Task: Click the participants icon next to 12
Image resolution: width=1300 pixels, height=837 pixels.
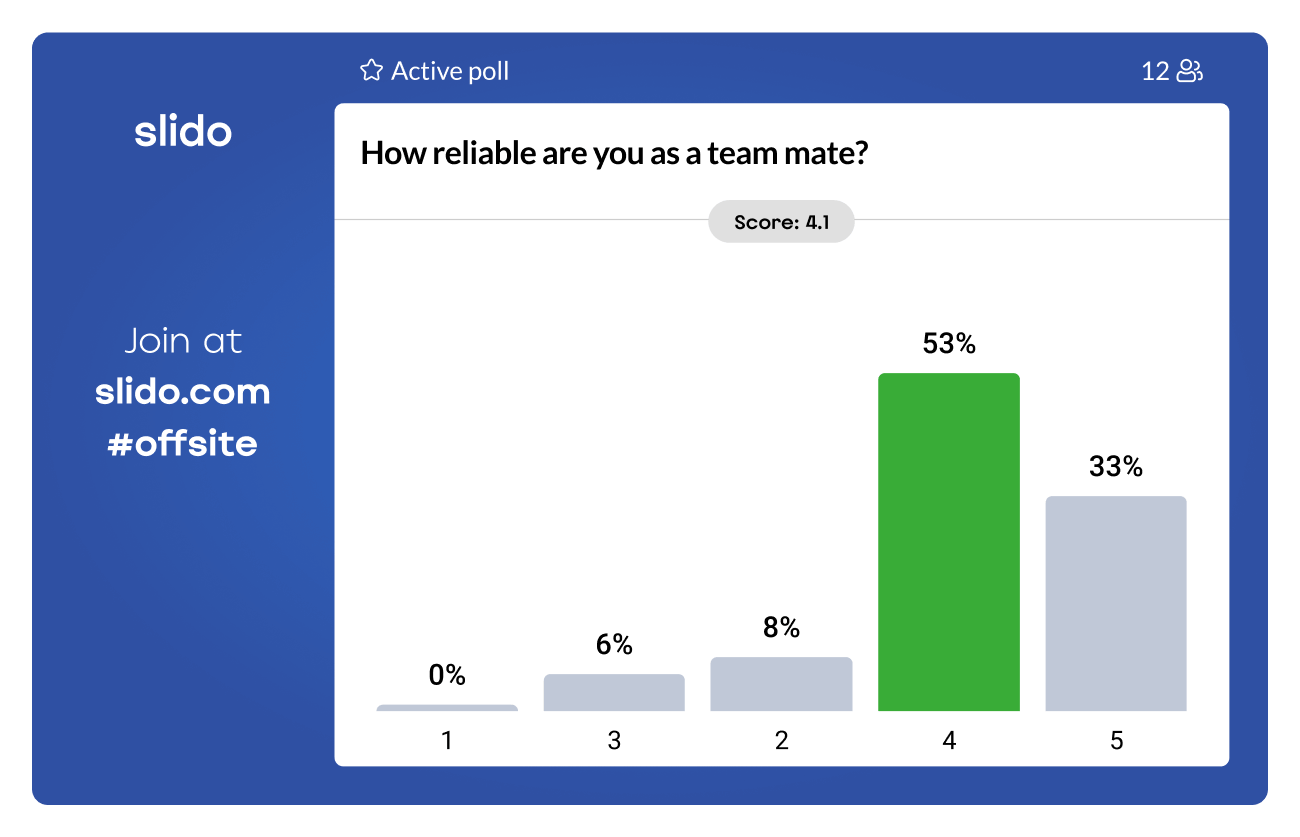Action: click(x=1189, y=71)
